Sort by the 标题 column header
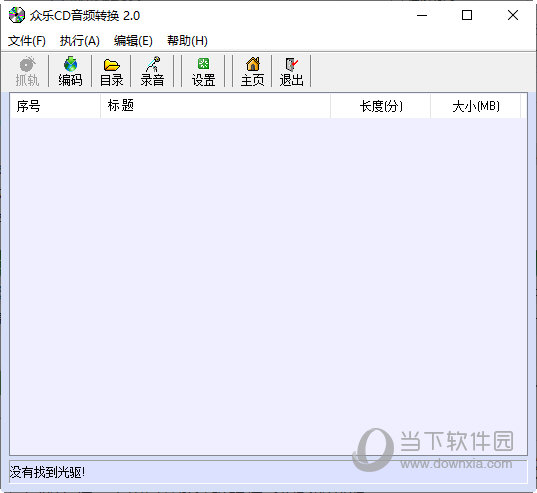Viewport: 537px width, 493px height. (x=215, y=106)
